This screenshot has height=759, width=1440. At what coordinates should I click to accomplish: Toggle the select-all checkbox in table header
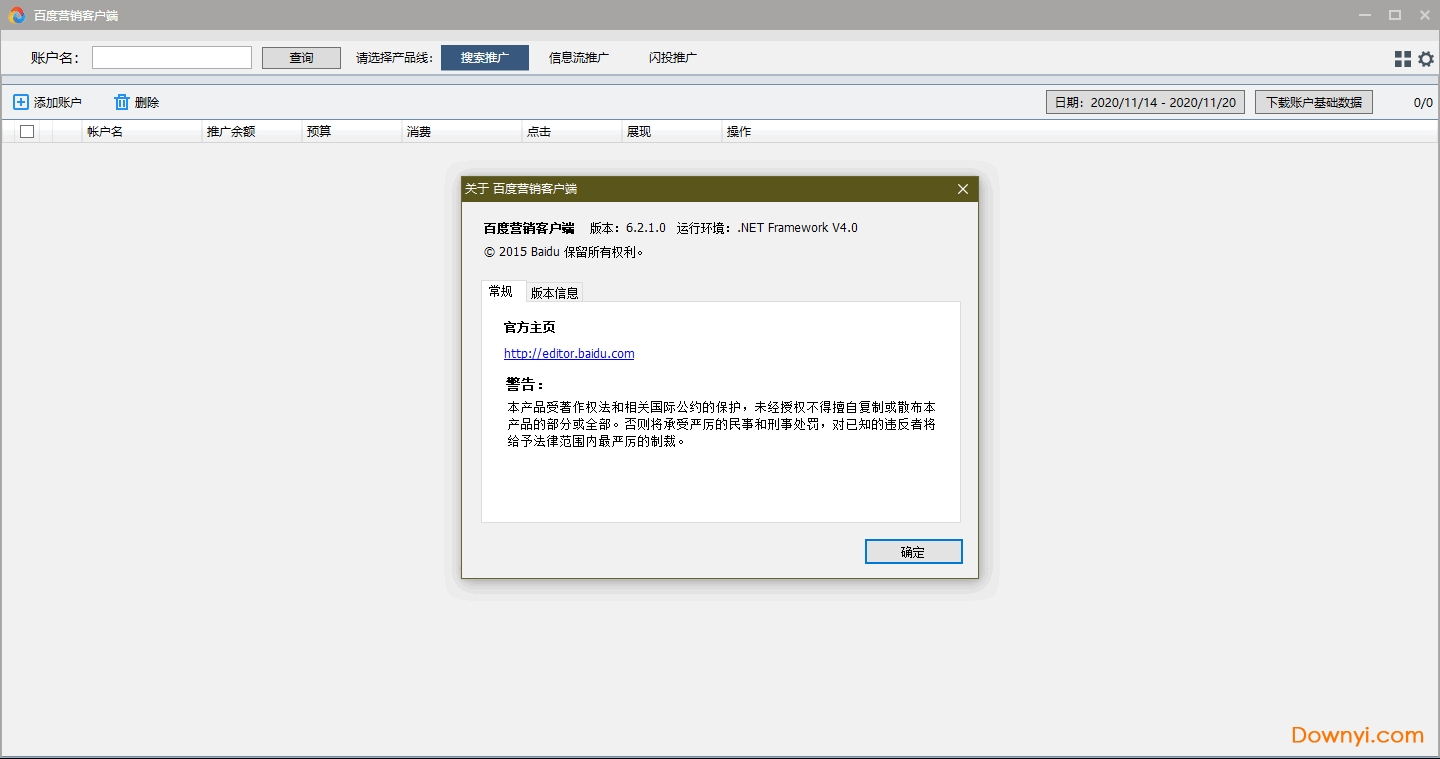point(27,131)
